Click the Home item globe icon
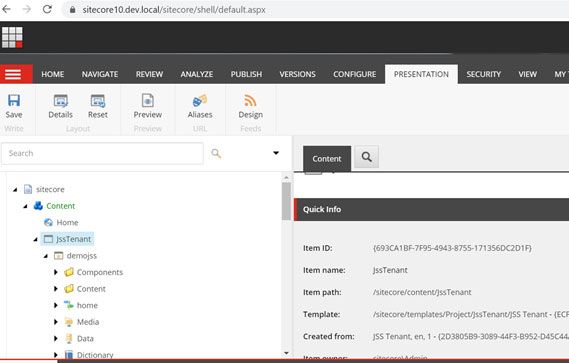The width and height of the screenshot is (569, 363). point(48,223)
